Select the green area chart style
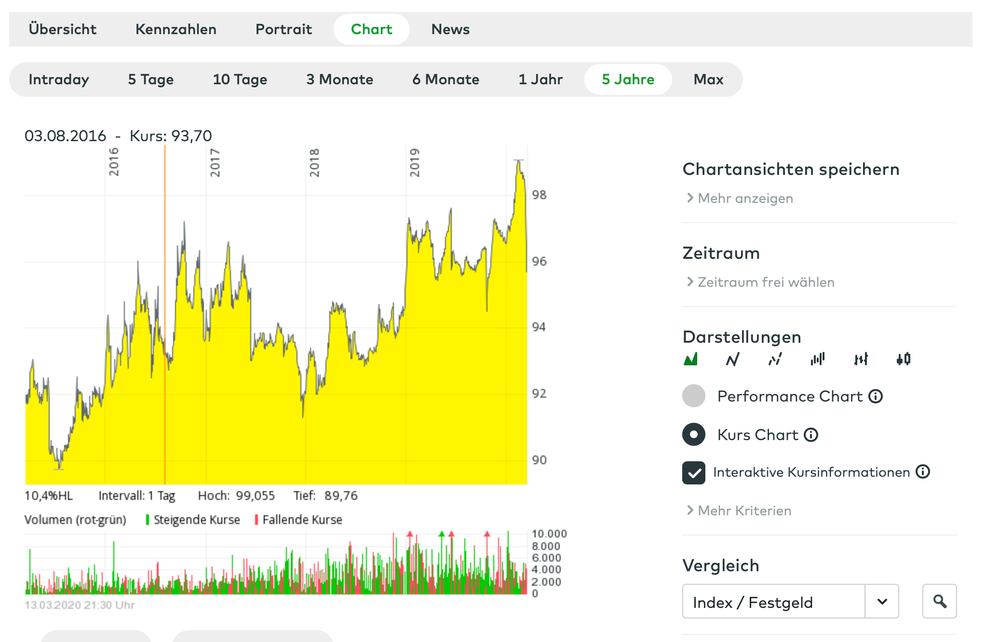The width and height of the screenshot is (999, 642). 691,358
